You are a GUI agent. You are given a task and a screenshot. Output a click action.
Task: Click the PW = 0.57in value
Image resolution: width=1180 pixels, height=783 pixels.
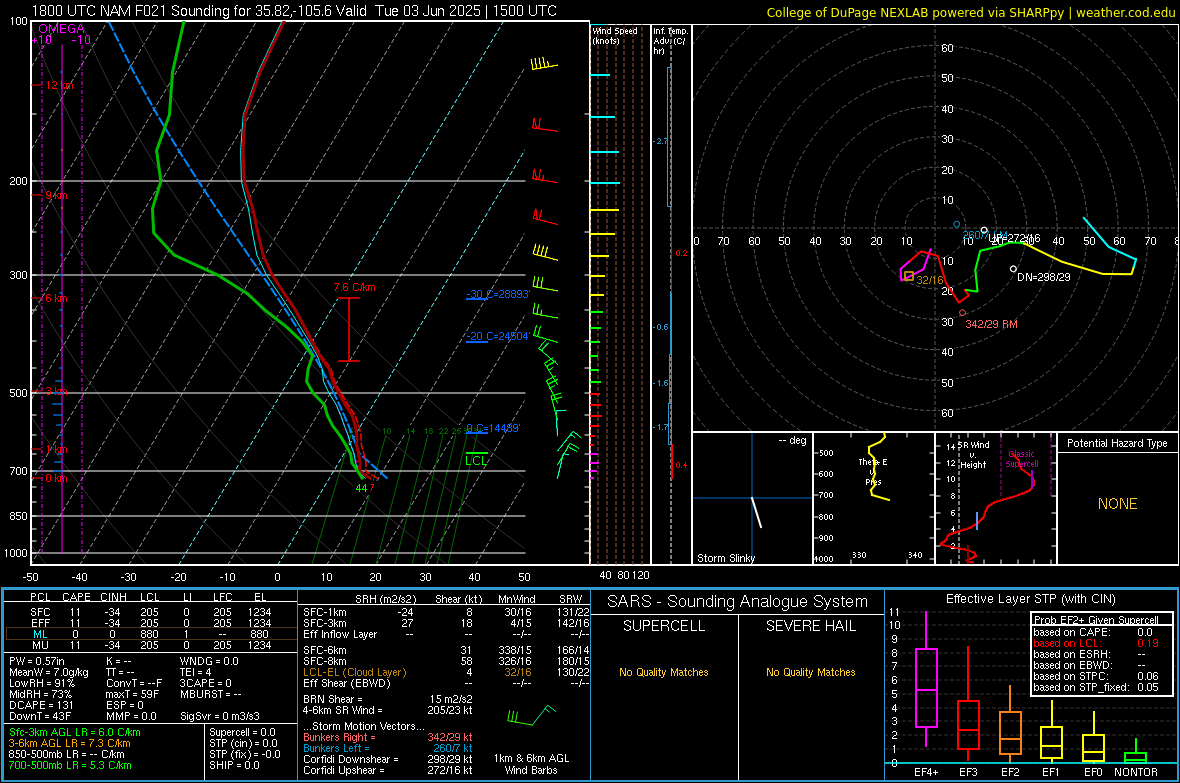click(x=37, y=661)
